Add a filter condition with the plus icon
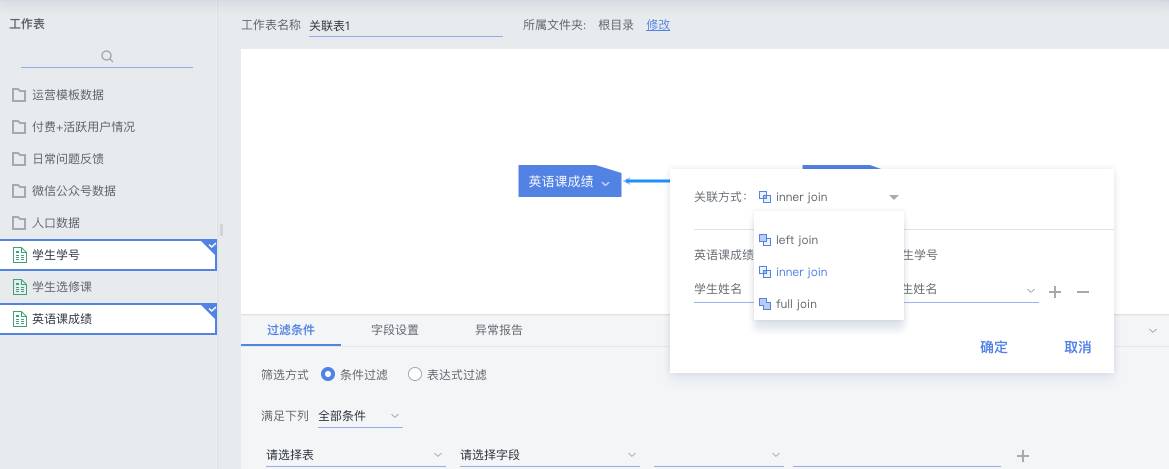Image resolution: width=1169 pixels, height=469 pixels. pyautogui.click(x=1023, y=456)
